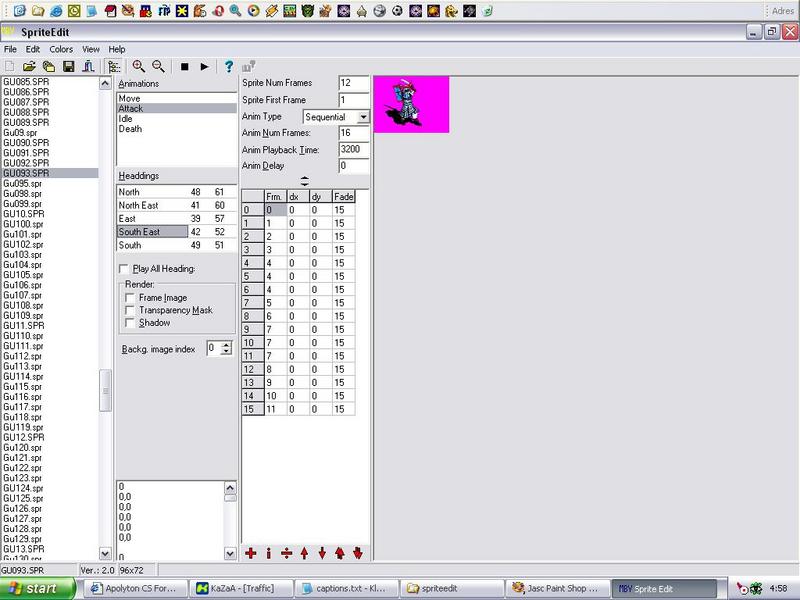Select the Death animation entry
The image size is (800, 600).
click(130, 129)
